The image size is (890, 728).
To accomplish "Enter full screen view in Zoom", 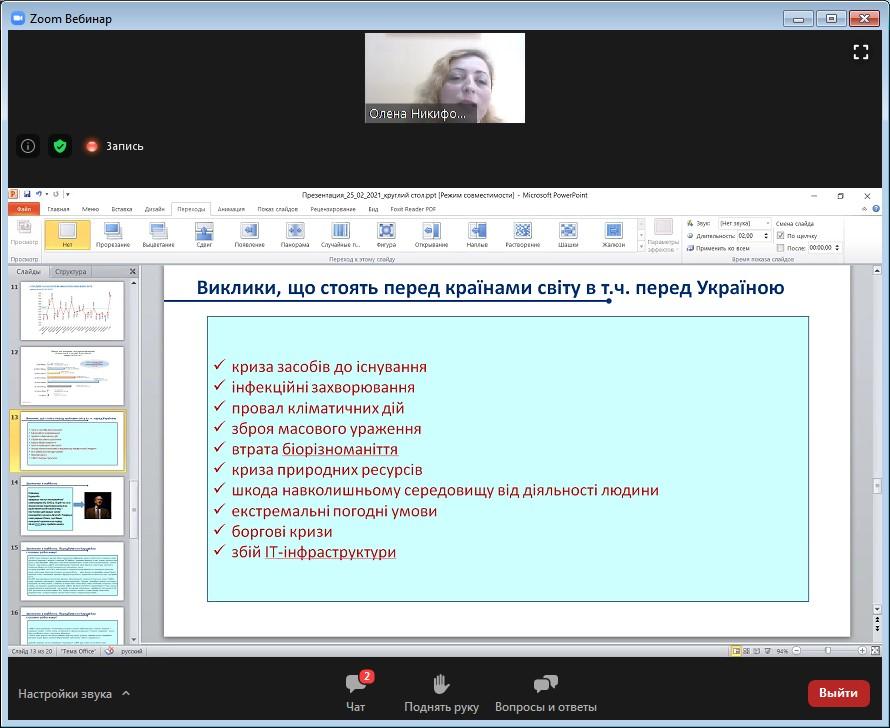I will 860,52.
